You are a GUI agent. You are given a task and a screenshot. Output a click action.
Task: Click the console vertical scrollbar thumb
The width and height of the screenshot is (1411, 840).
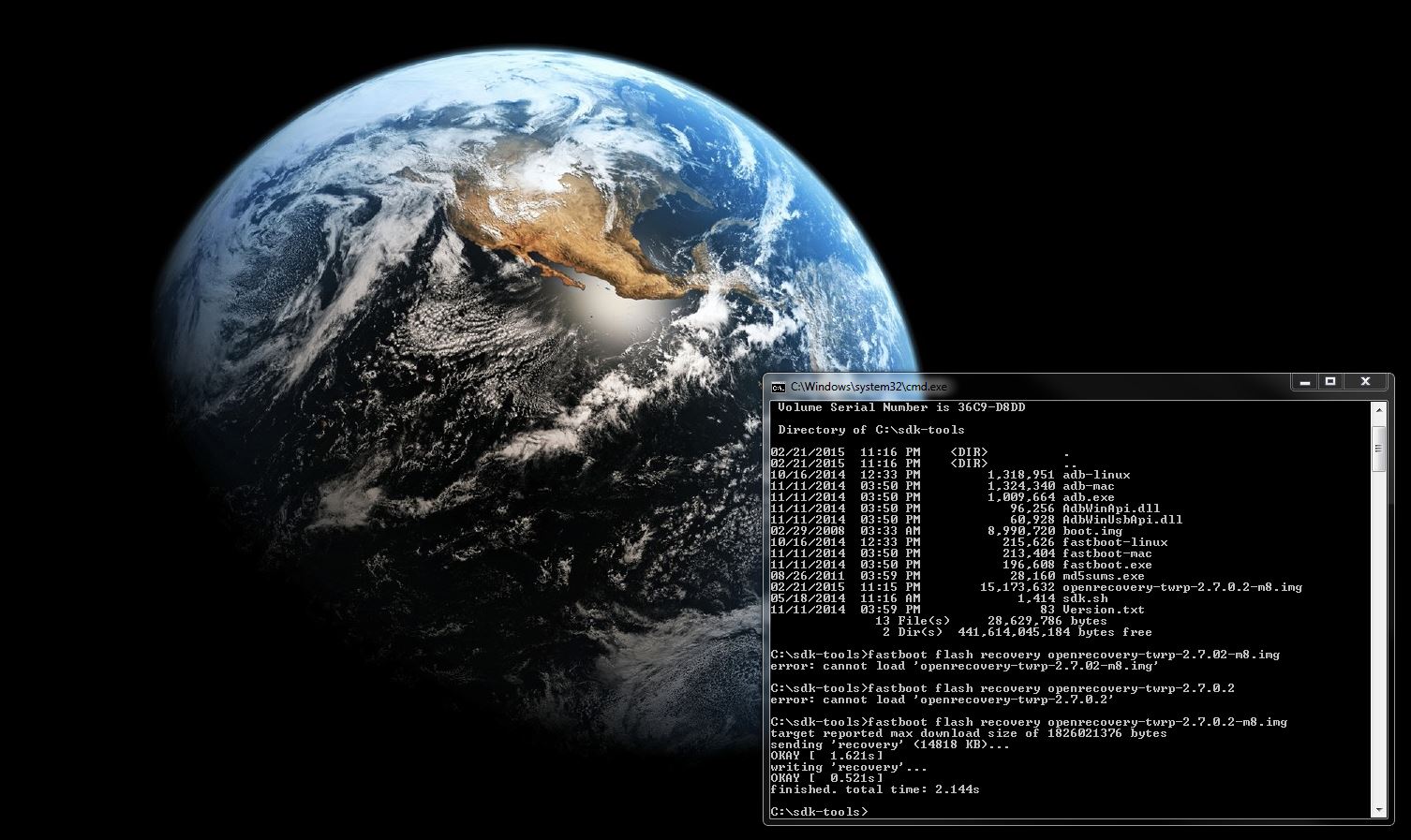(1378, 449)
